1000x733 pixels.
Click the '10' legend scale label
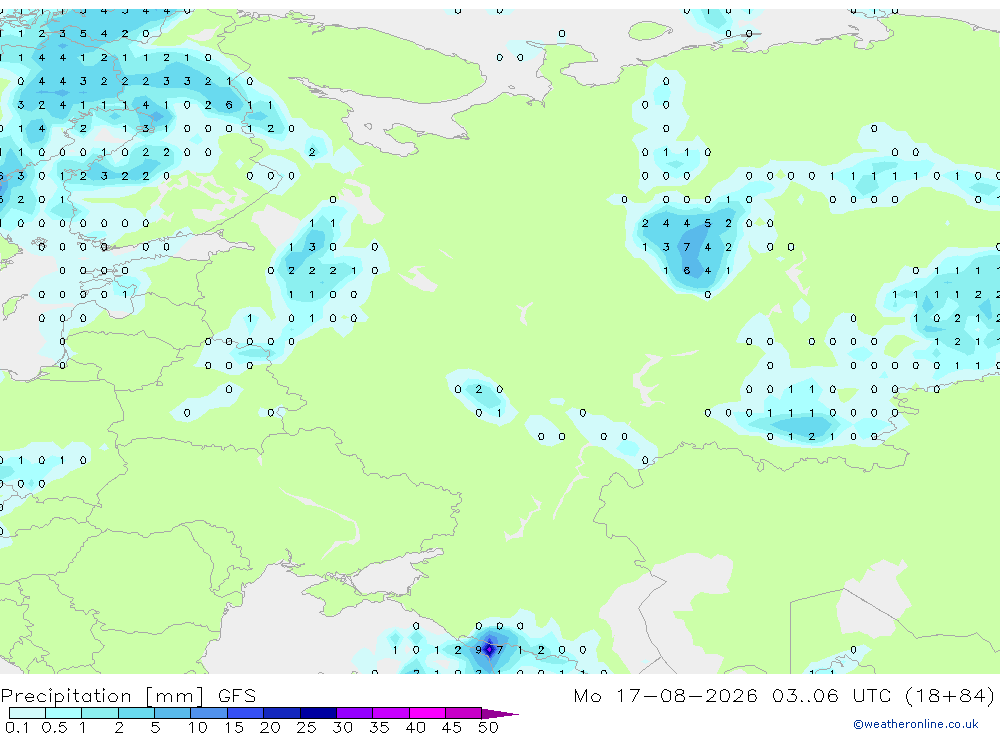(x=197, y=727)
